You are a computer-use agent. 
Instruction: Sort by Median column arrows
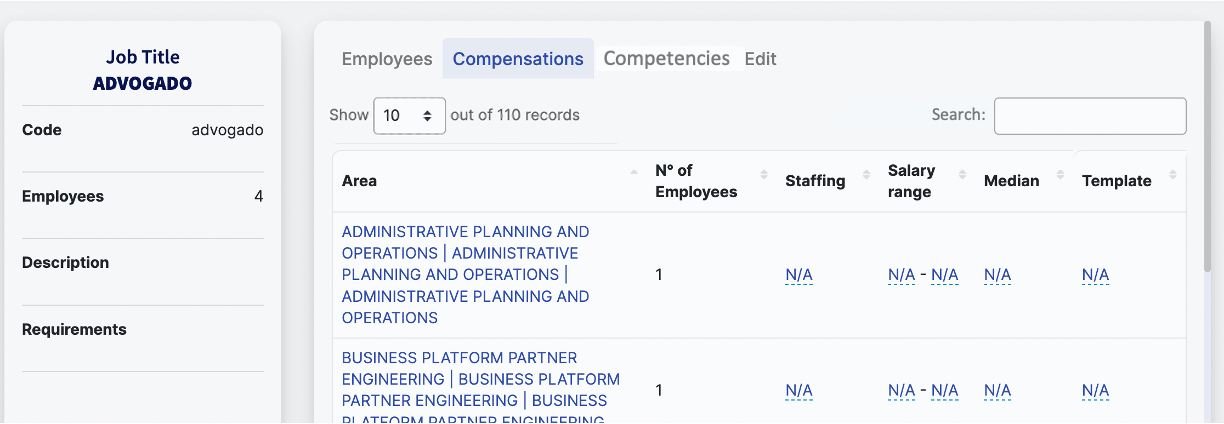click(x=1059, y=174)
